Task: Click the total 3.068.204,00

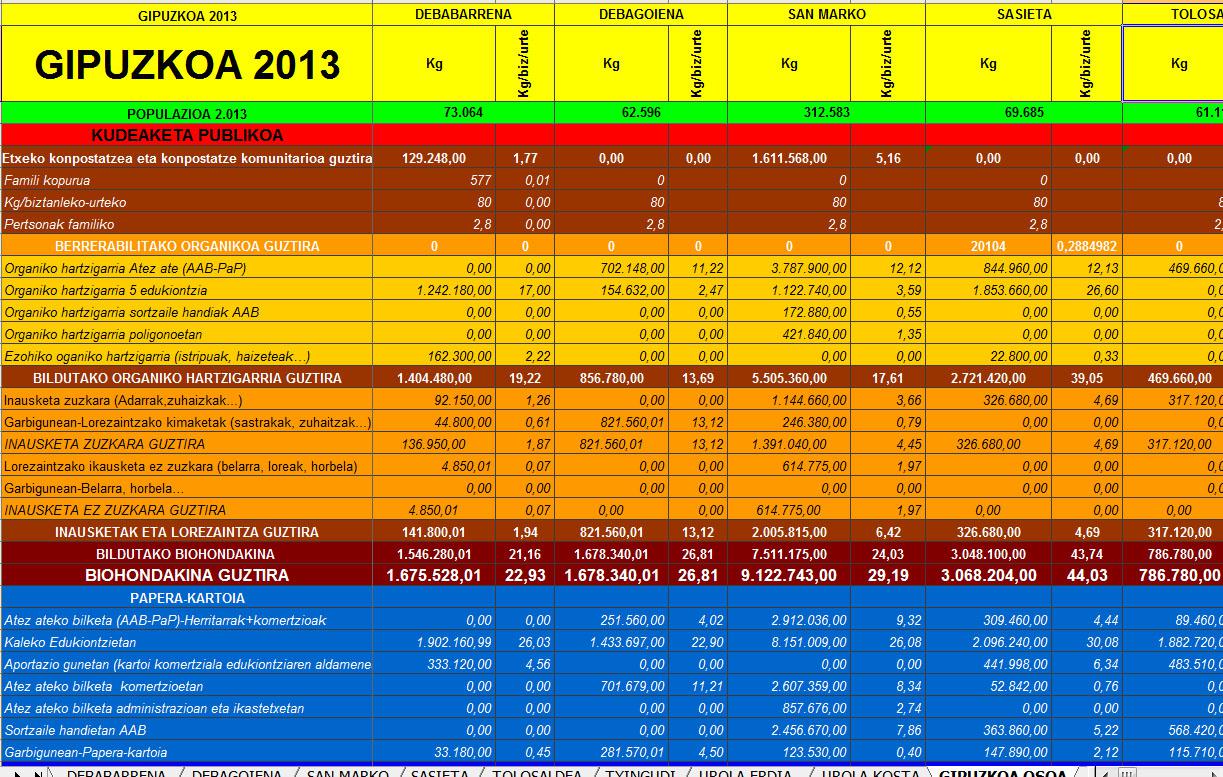Action: pyautogui.click(x=988, y=576)
